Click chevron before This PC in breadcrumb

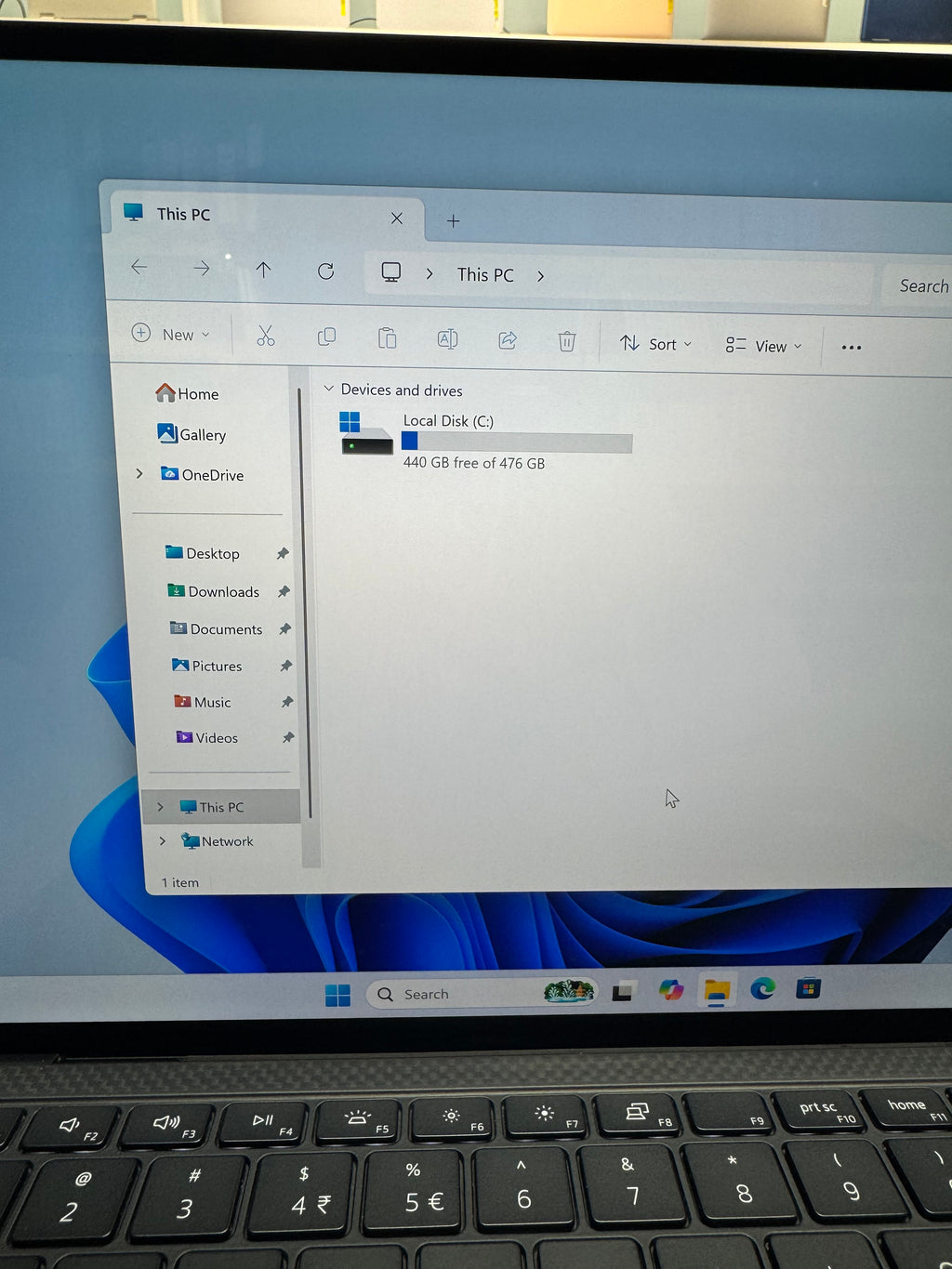point(429,273)
